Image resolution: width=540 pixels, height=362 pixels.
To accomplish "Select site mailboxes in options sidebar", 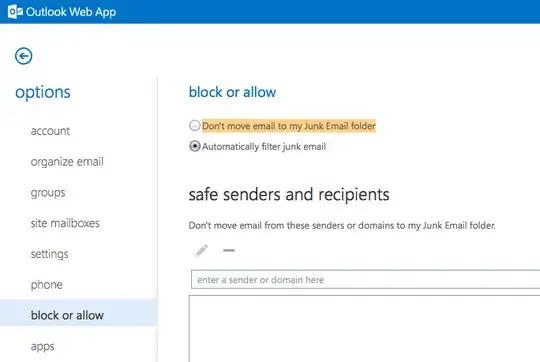I will pos(65,223).
